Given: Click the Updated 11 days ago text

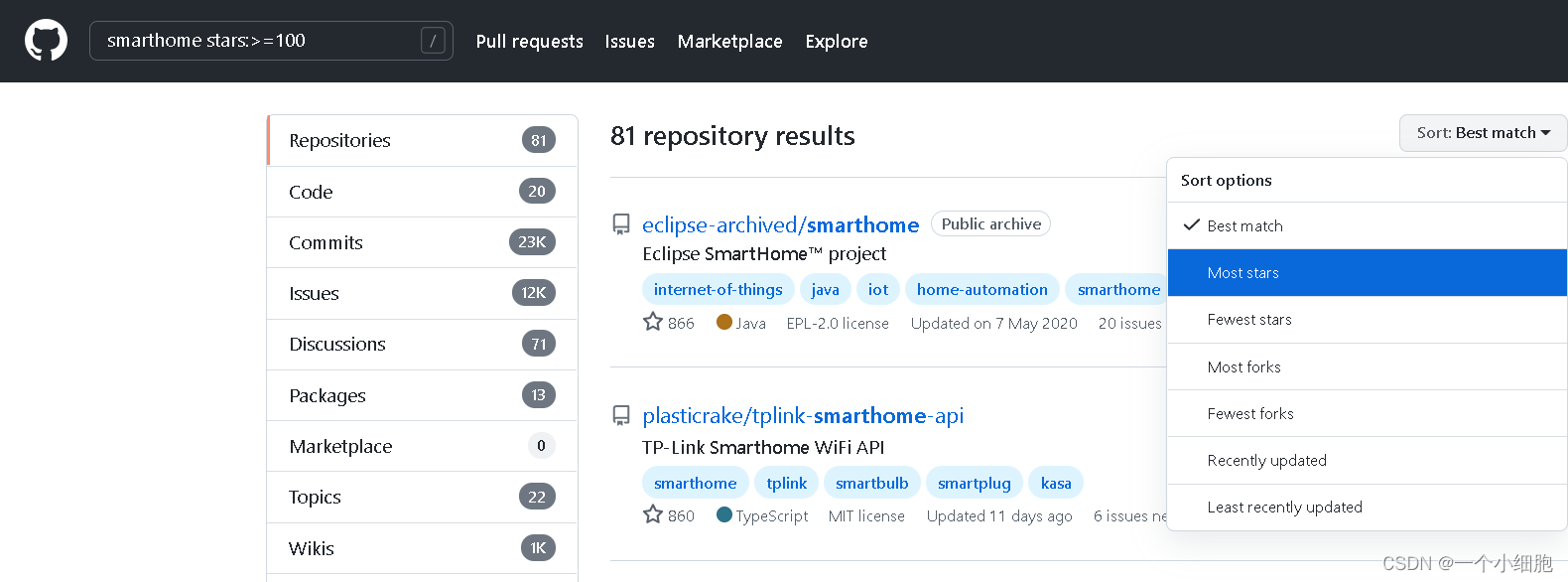Looking at the screenshot, I should point(999,515).
